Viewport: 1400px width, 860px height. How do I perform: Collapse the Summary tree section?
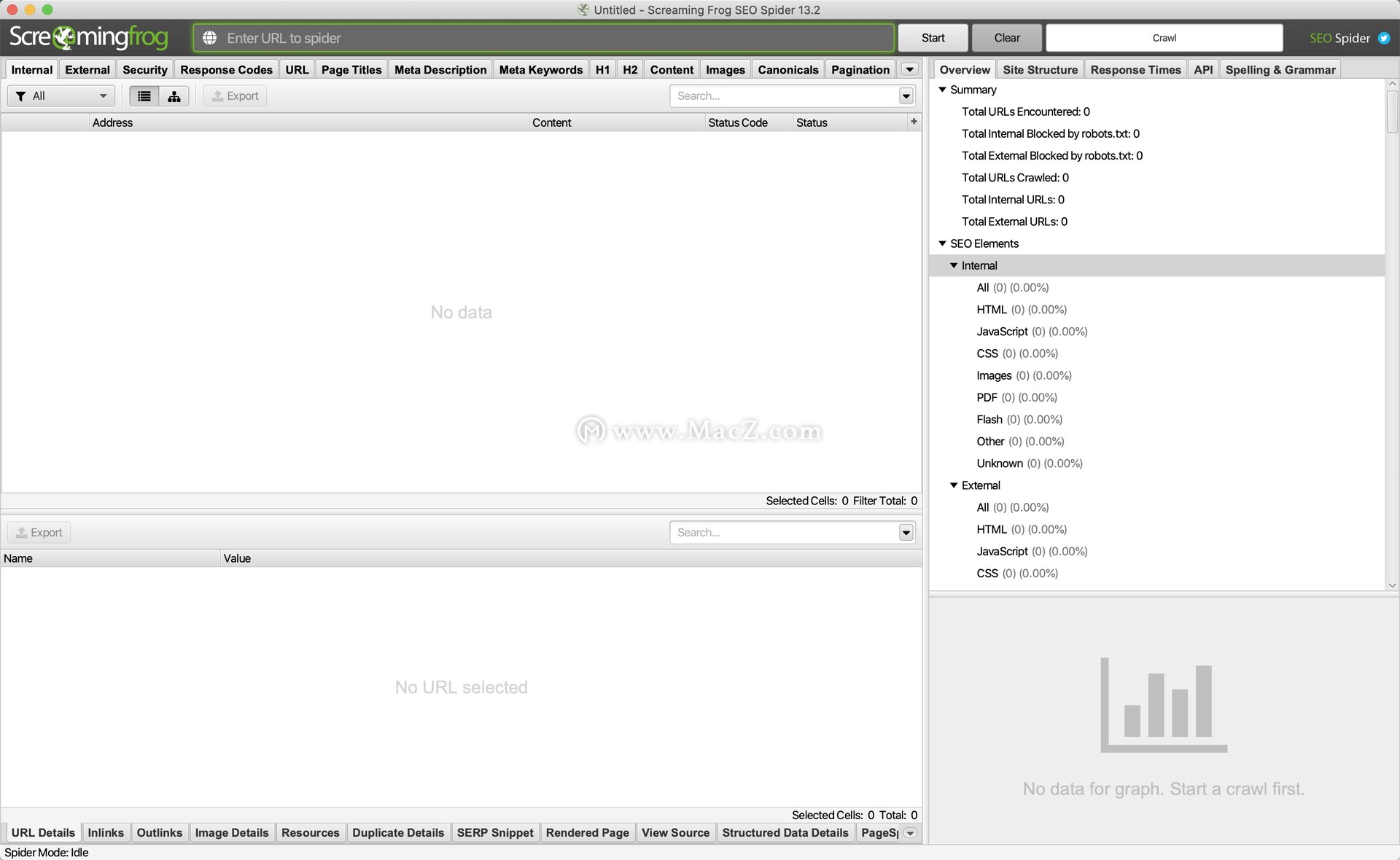942,90
